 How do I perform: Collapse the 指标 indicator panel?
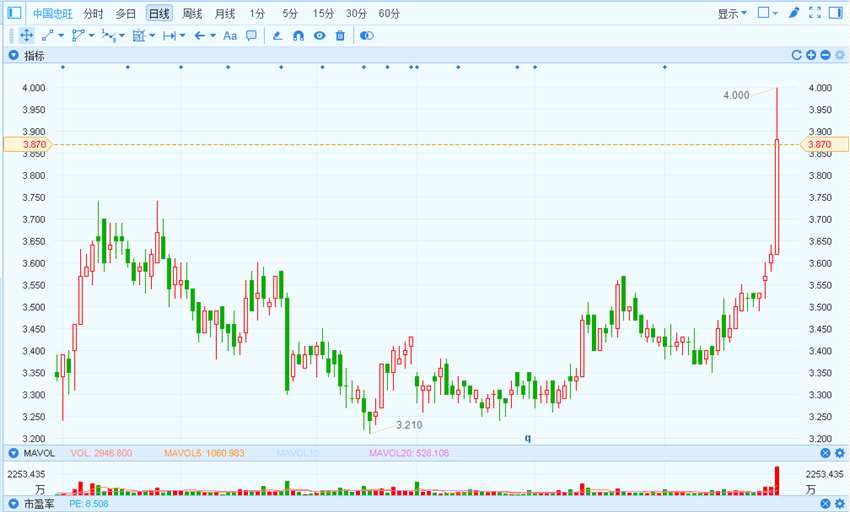click(14, 55)
